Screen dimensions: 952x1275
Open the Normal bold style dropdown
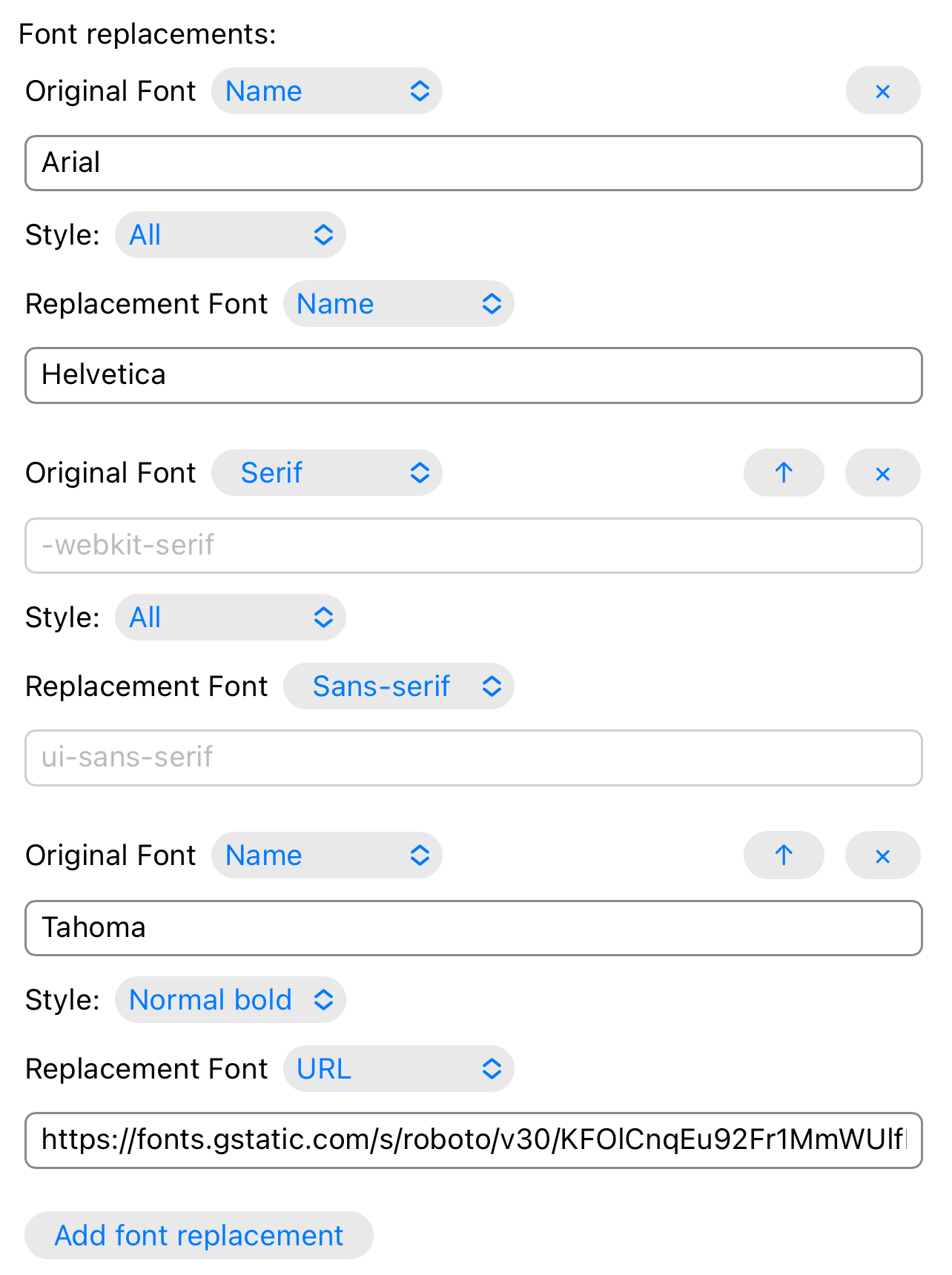231,1000
